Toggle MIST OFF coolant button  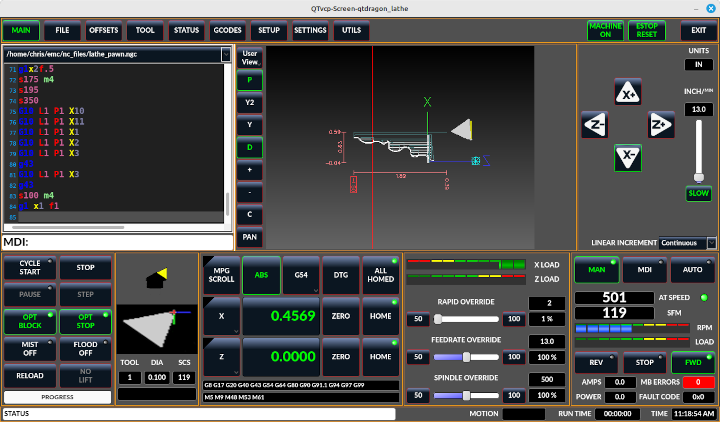30,348
